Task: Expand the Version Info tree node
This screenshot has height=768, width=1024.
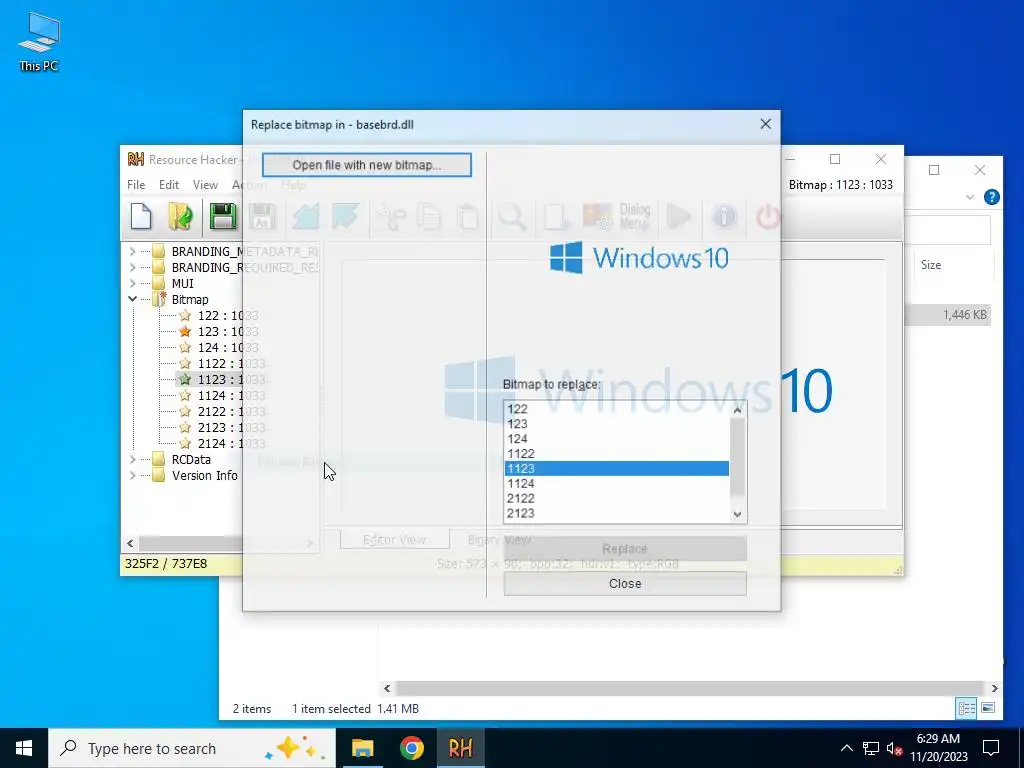Action: click(x=133, y=475)
